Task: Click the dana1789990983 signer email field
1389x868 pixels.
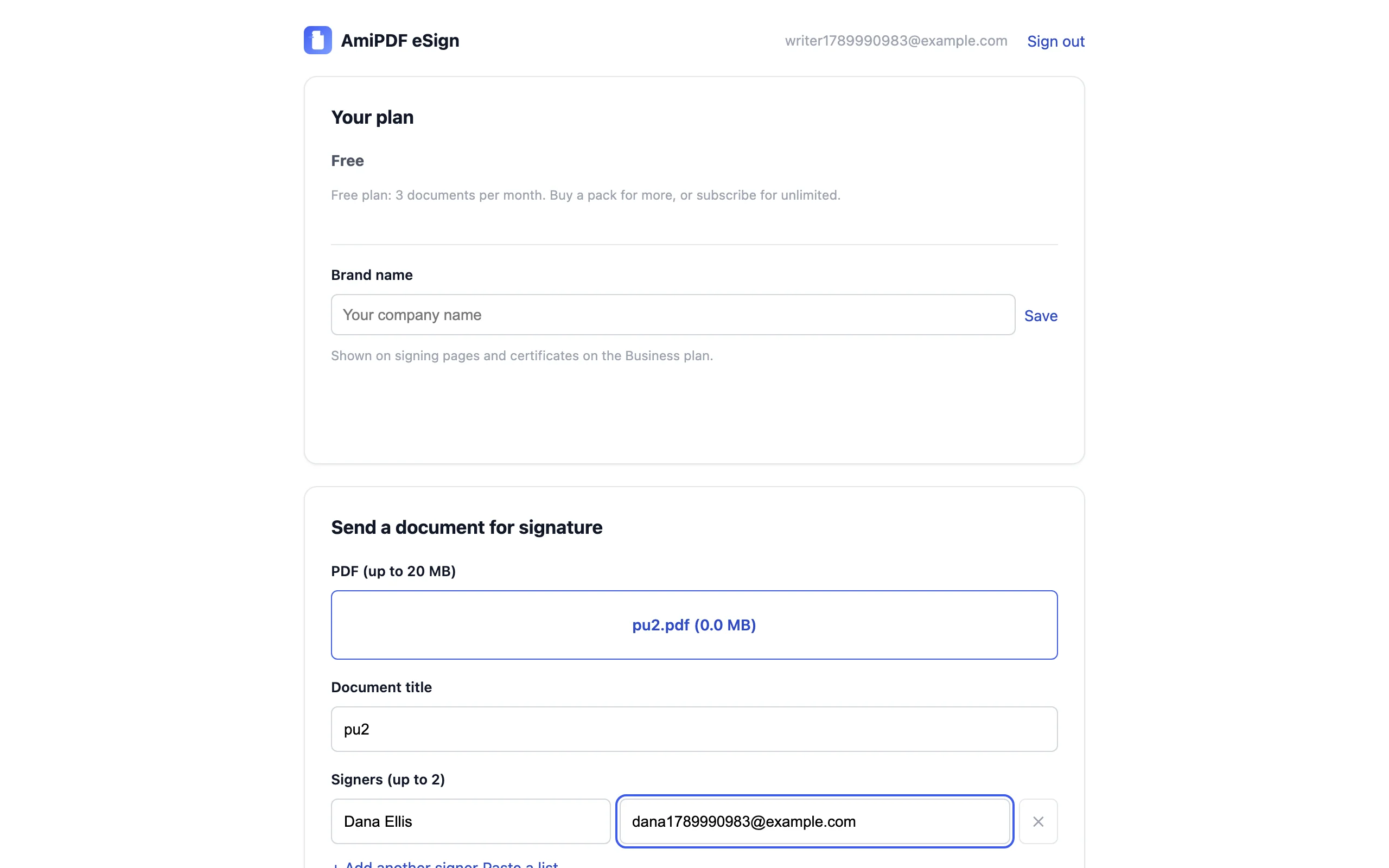Action: click(x=814, y=821)
